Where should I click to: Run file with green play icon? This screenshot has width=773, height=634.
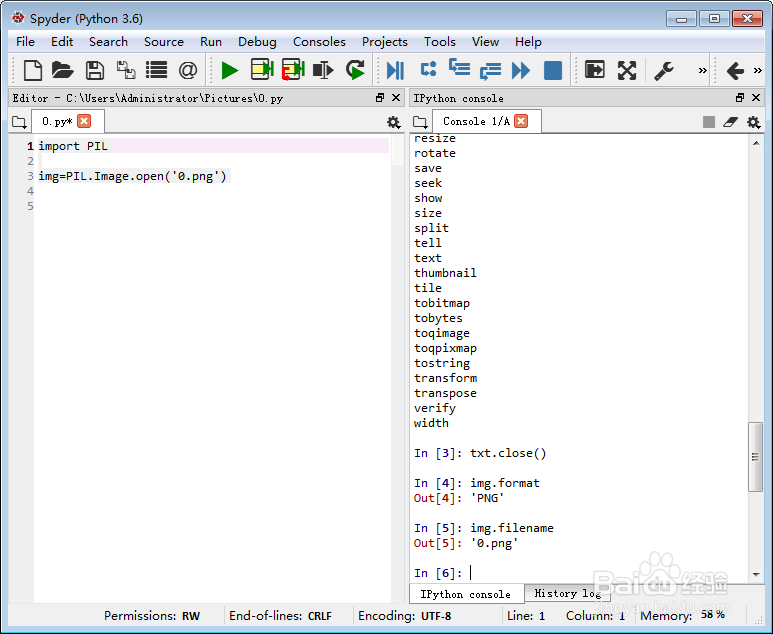point(230,70)
